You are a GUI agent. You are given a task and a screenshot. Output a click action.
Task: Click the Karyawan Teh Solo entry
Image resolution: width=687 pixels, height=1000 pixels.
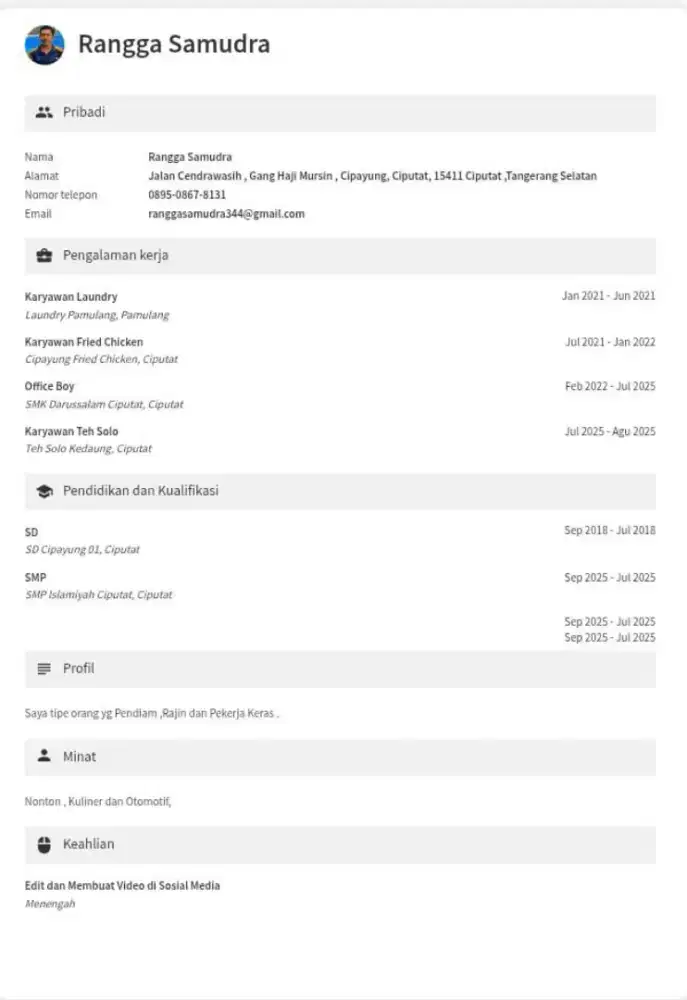point(71,432)
